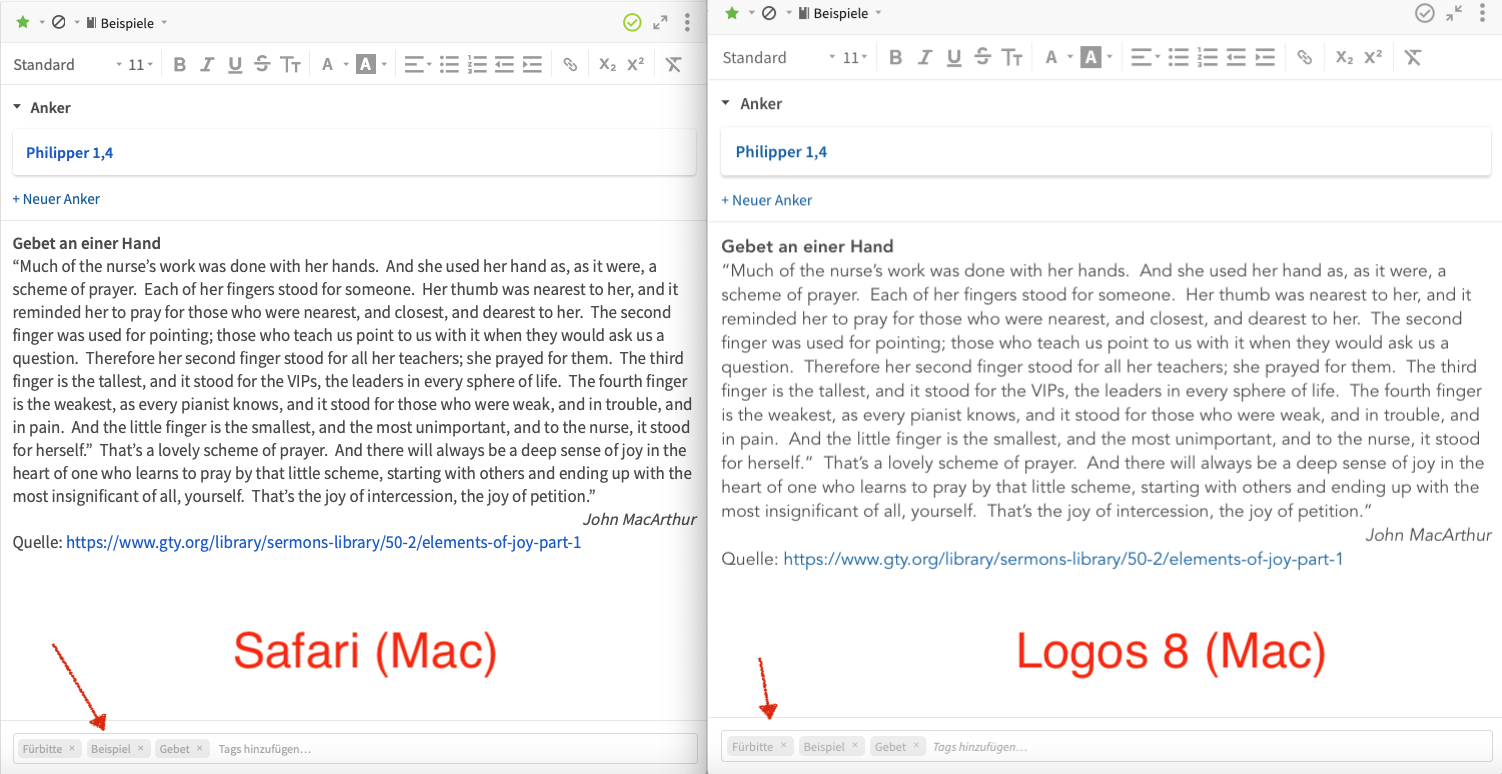Screen dimensions: 1502x774
Task: Toggle the gray checkmark circle in Logos 8 panel
Action: tap(1425, 13)
